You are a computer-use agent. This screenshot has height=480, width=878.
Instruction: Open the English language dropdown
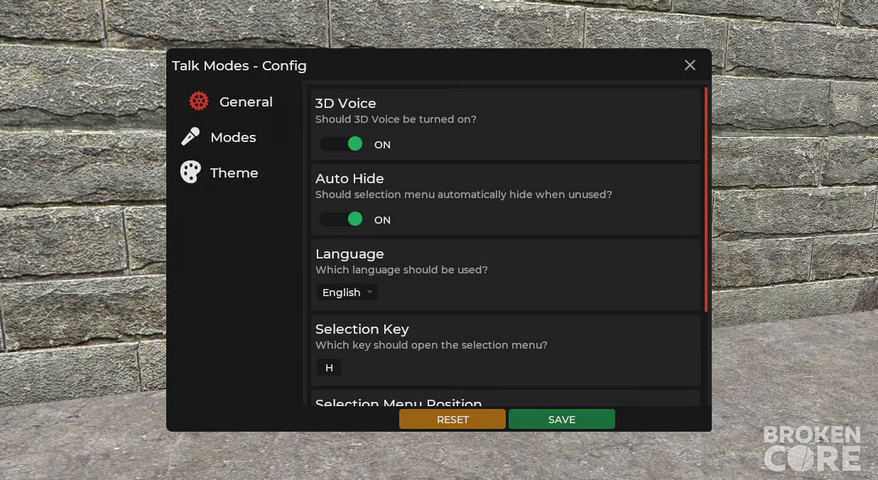pyautogui.click(x=347, y=292)
